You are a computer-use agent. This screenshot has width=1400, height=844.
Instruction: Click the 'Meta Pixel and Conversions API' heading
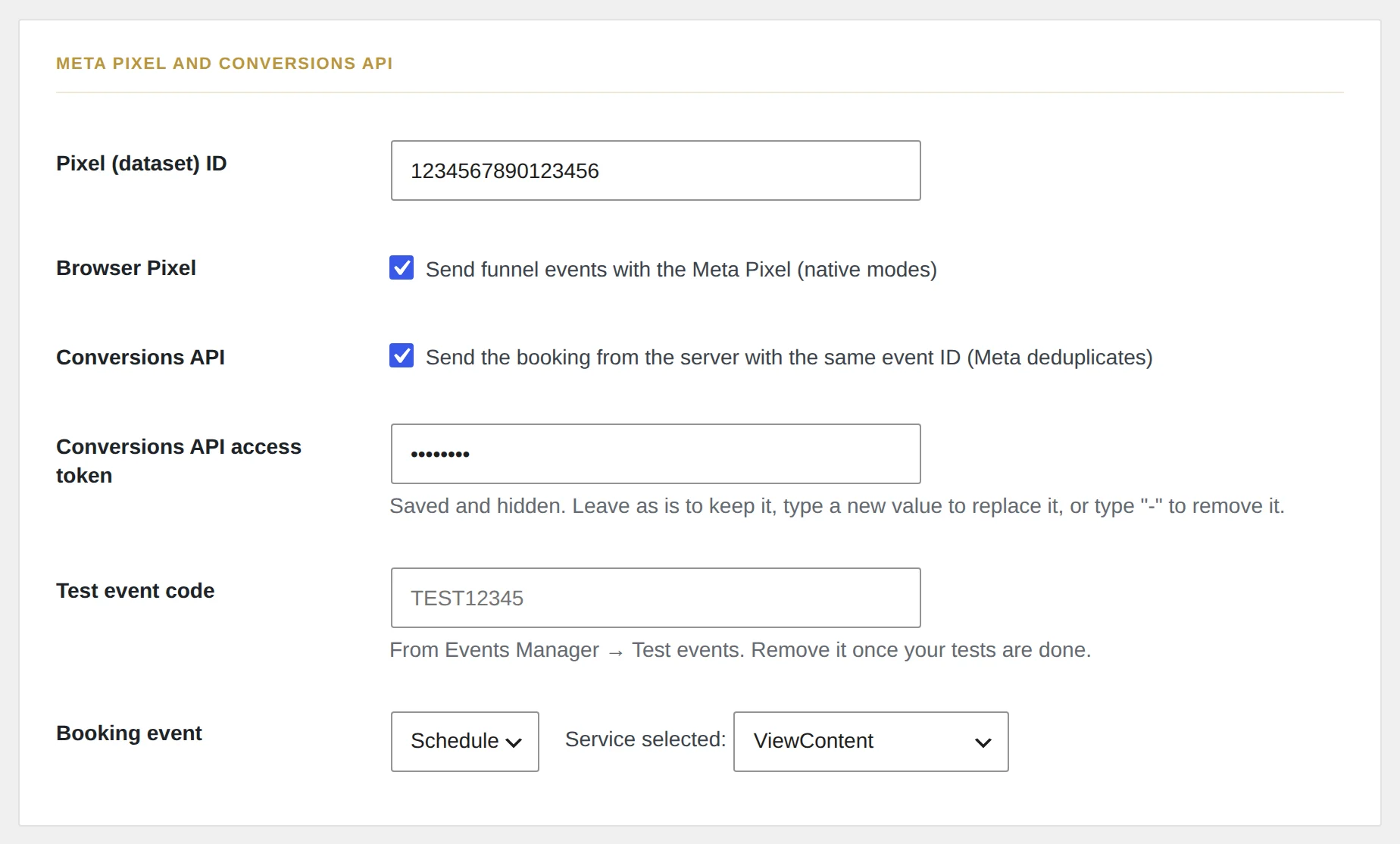tap(224, 64)
